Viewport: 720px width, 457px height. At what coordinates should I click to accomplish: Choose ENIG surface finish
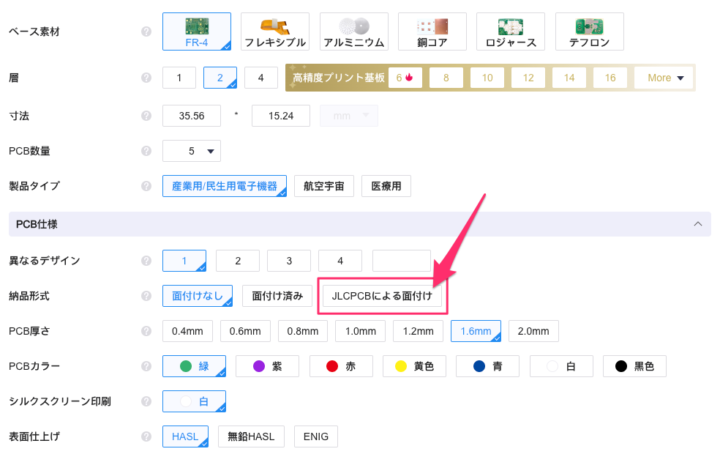(316, 437)
